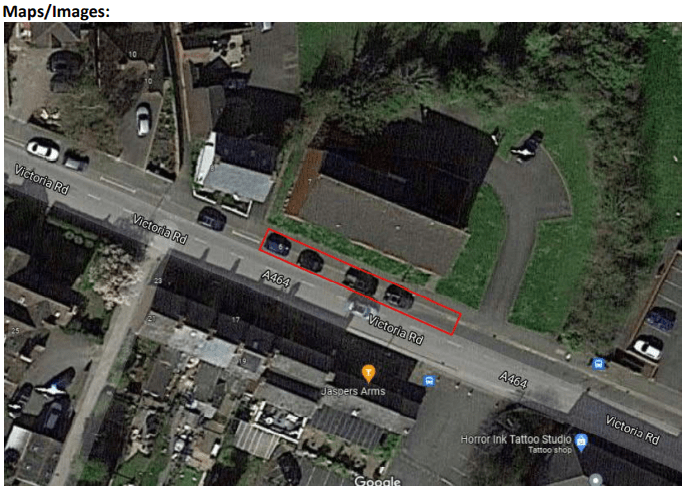This screenshot has width=686, height=491.
Task: Click the A464 label near the tattoo studio
Action: click(513, 380)
